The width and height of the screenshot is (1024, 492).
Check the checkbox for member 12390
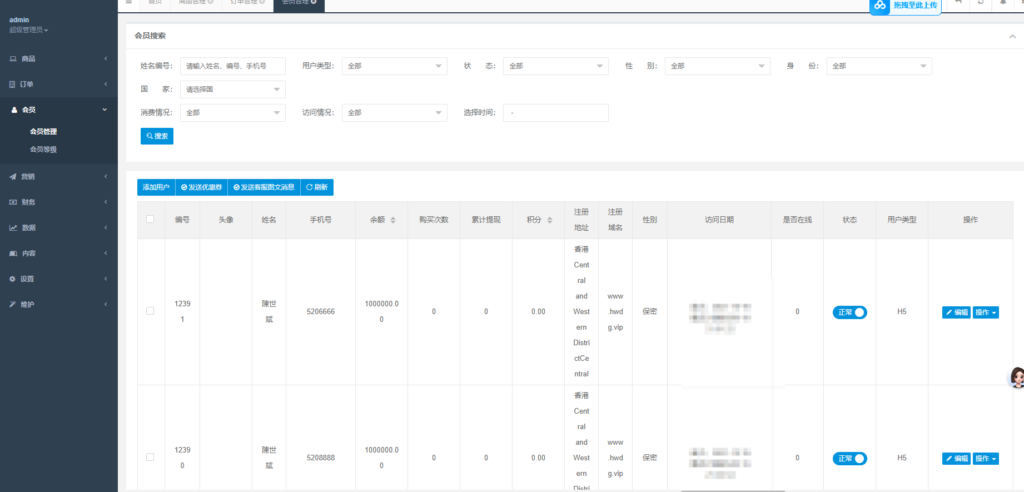coord(150,457)
